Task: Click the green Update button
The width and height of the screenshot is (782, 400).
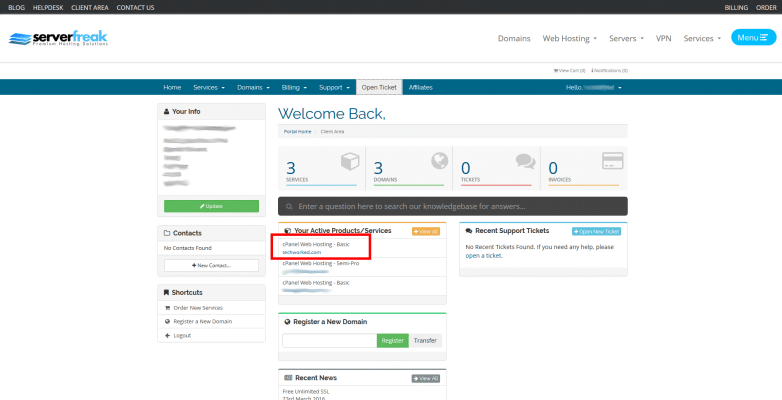Action: [211, 206]
